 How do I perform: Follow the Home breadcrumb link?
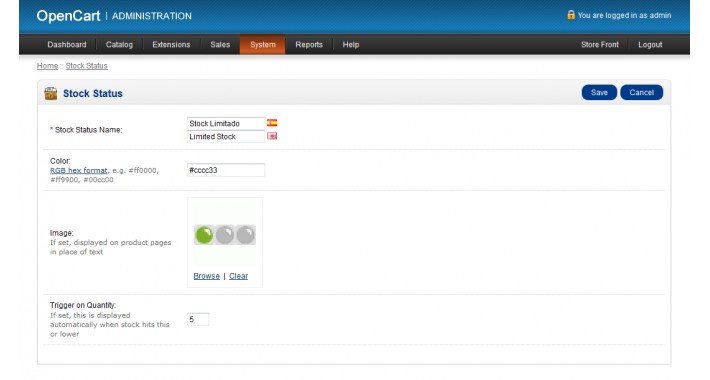pos(47,66)
